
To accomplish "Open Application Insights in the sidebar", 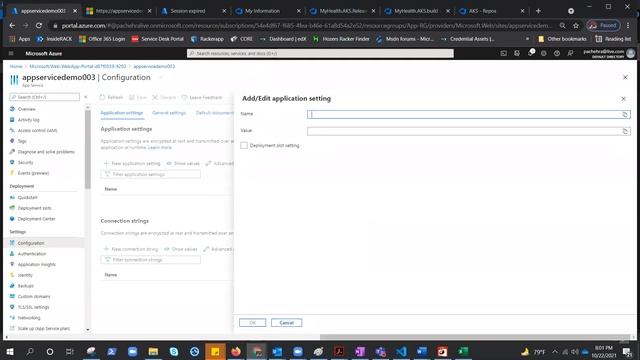I will click(x=36, y=264).
